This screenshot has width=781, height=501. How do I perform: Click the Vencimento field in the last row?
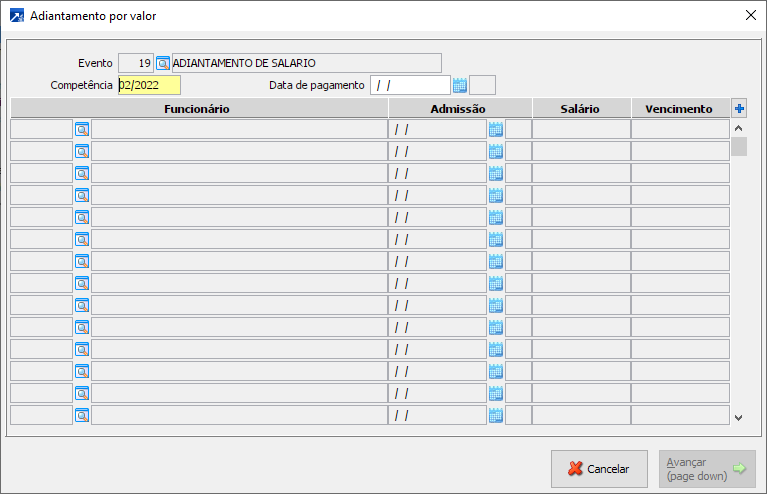coord(680,415)
